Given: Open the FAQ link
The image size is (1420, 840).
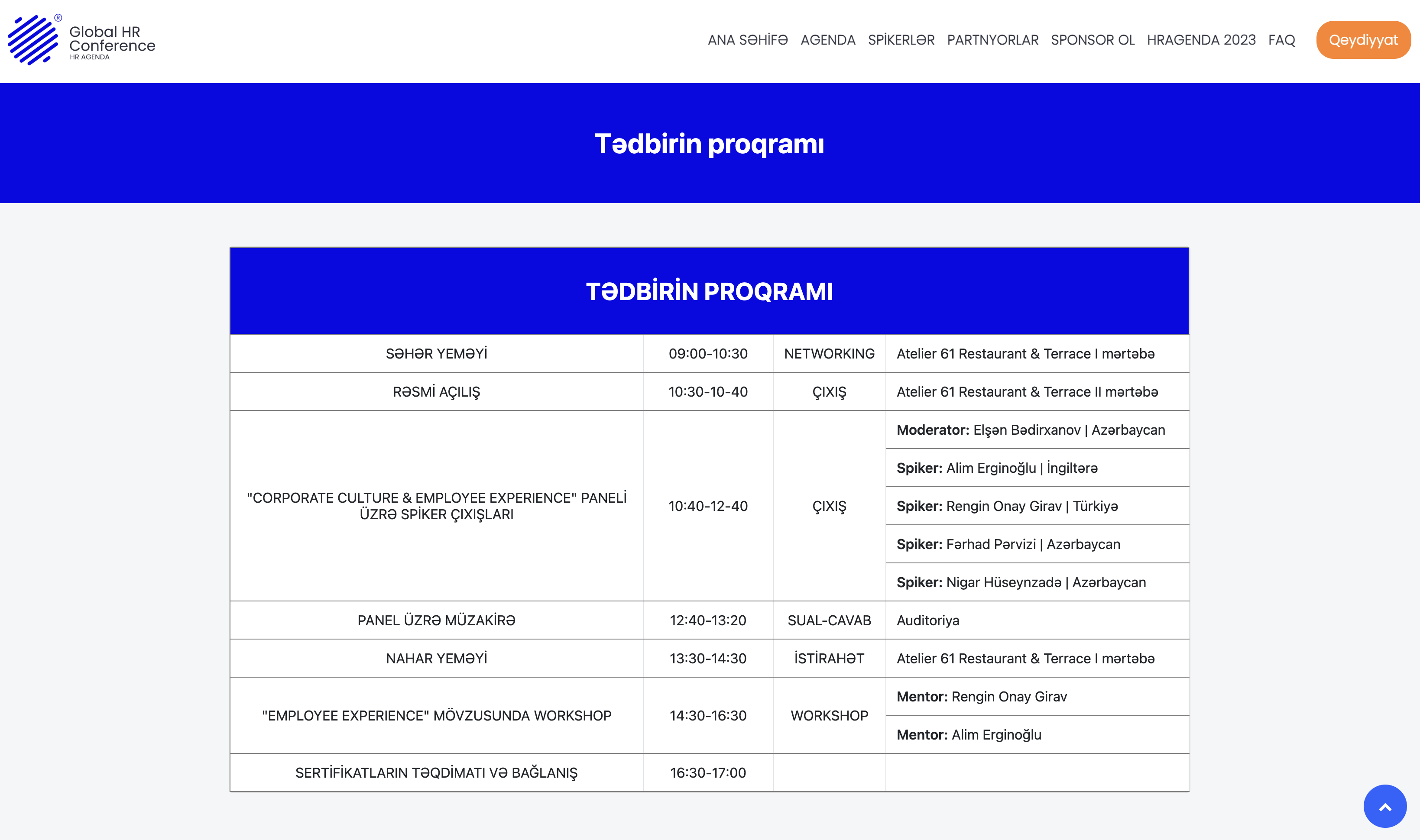Looking at the screenshot, I should point(1281,40).
